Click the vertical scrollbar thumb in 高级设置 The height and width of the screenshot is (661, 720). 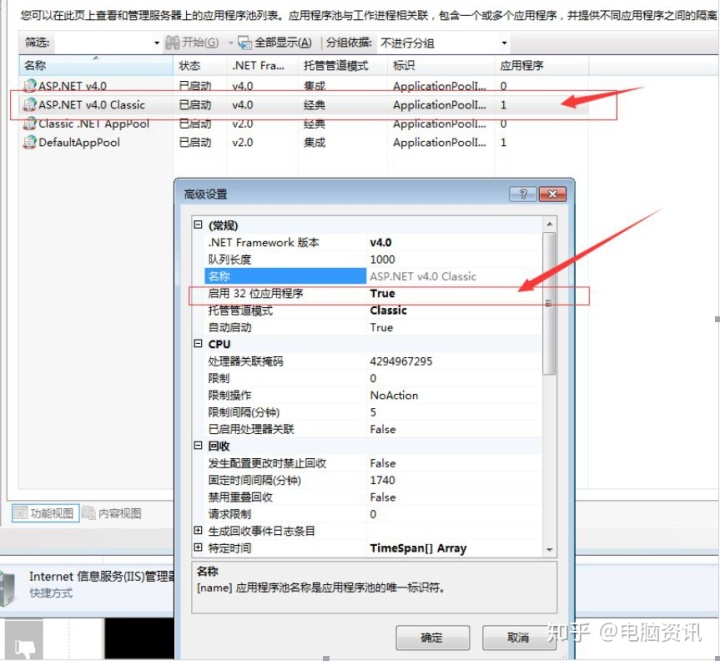[x=550, y=303]
